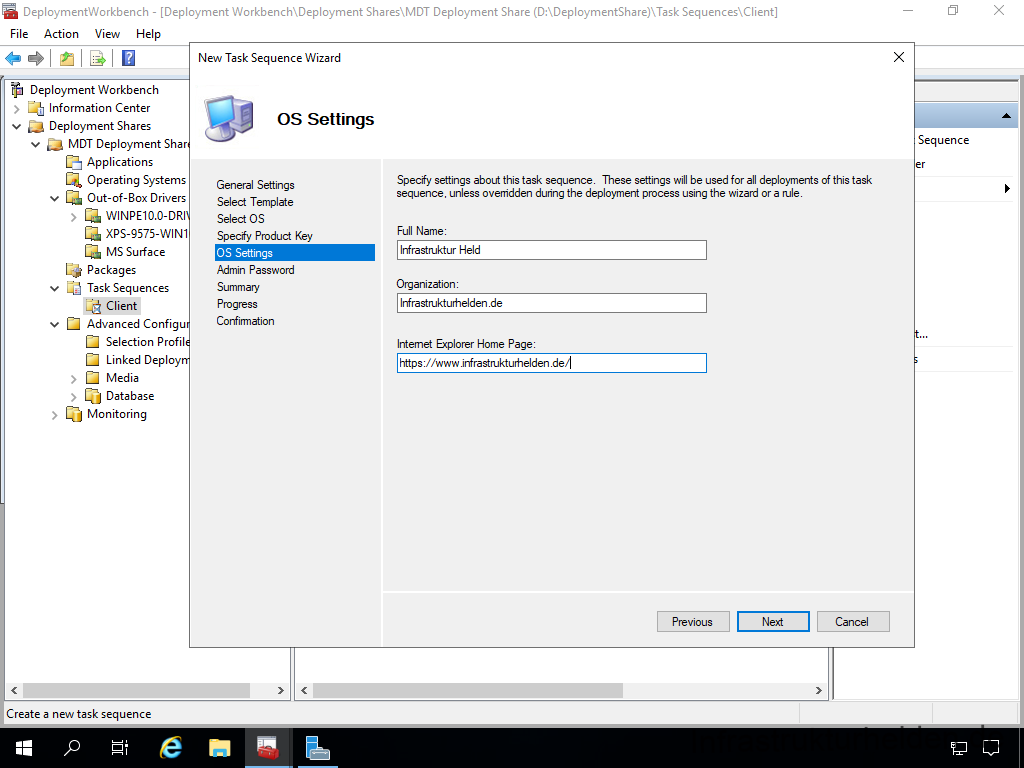Viewport: 1024px width, 768px height.
Task: Collapse the Actions pane header arrow
Action: click(x=1006, y=116)
